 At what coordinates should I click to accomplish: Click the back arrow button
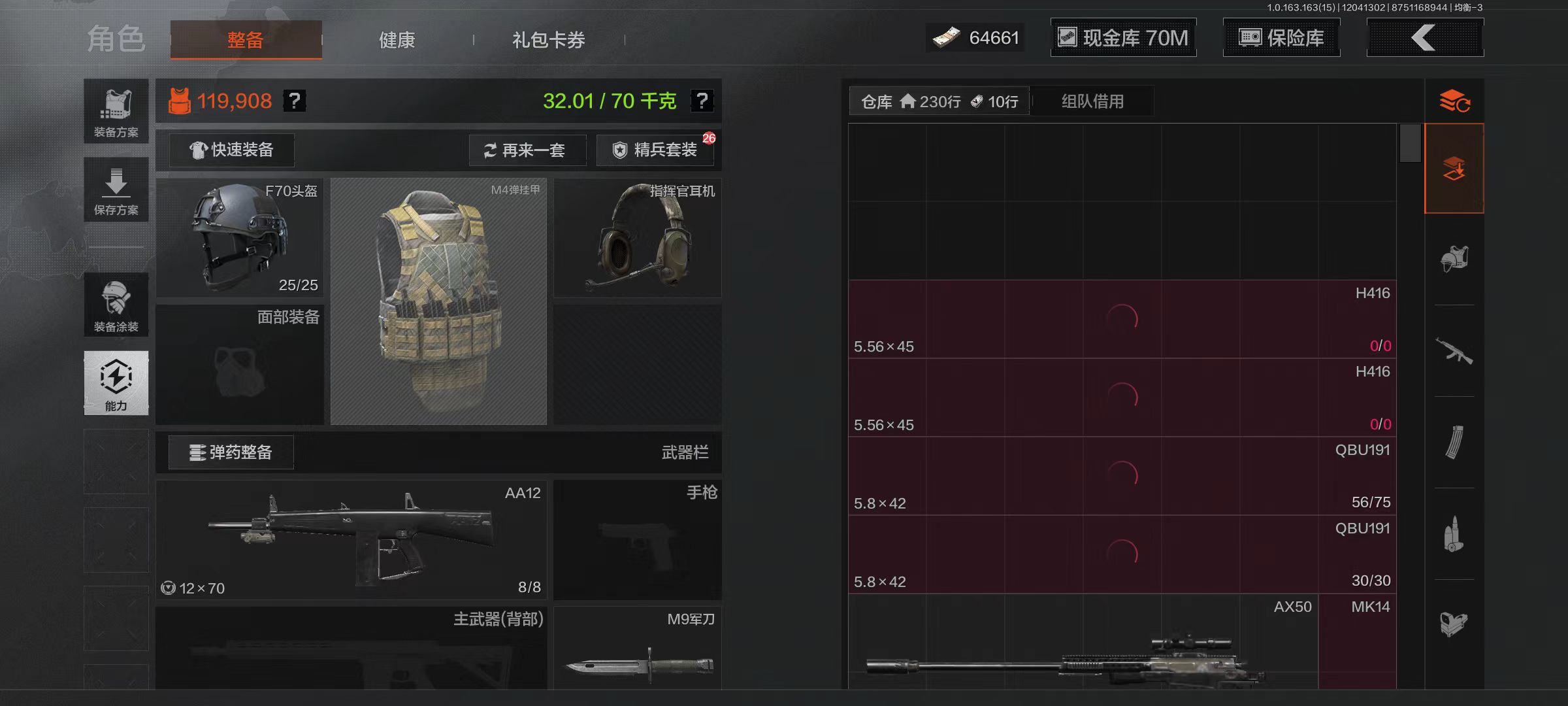(x=1425, y=38)
